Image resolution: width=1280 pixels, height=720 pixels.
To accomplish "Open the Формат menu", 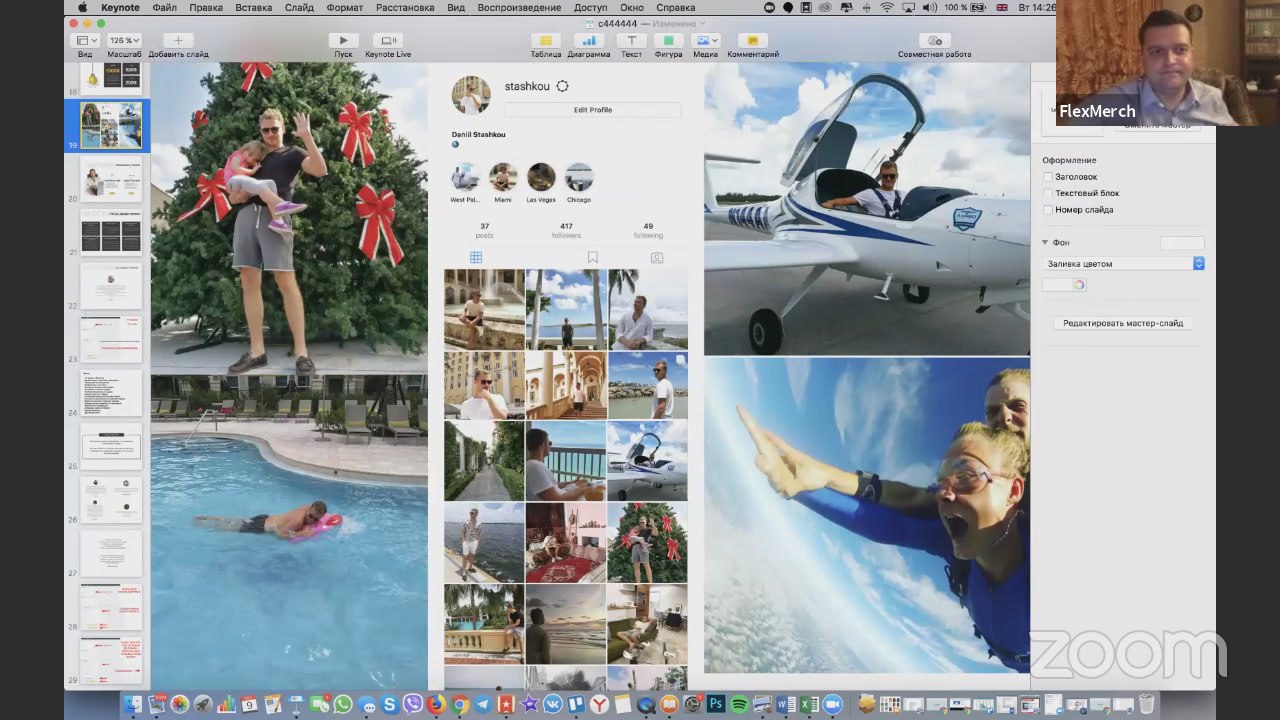I will click(x=345, y=7).
